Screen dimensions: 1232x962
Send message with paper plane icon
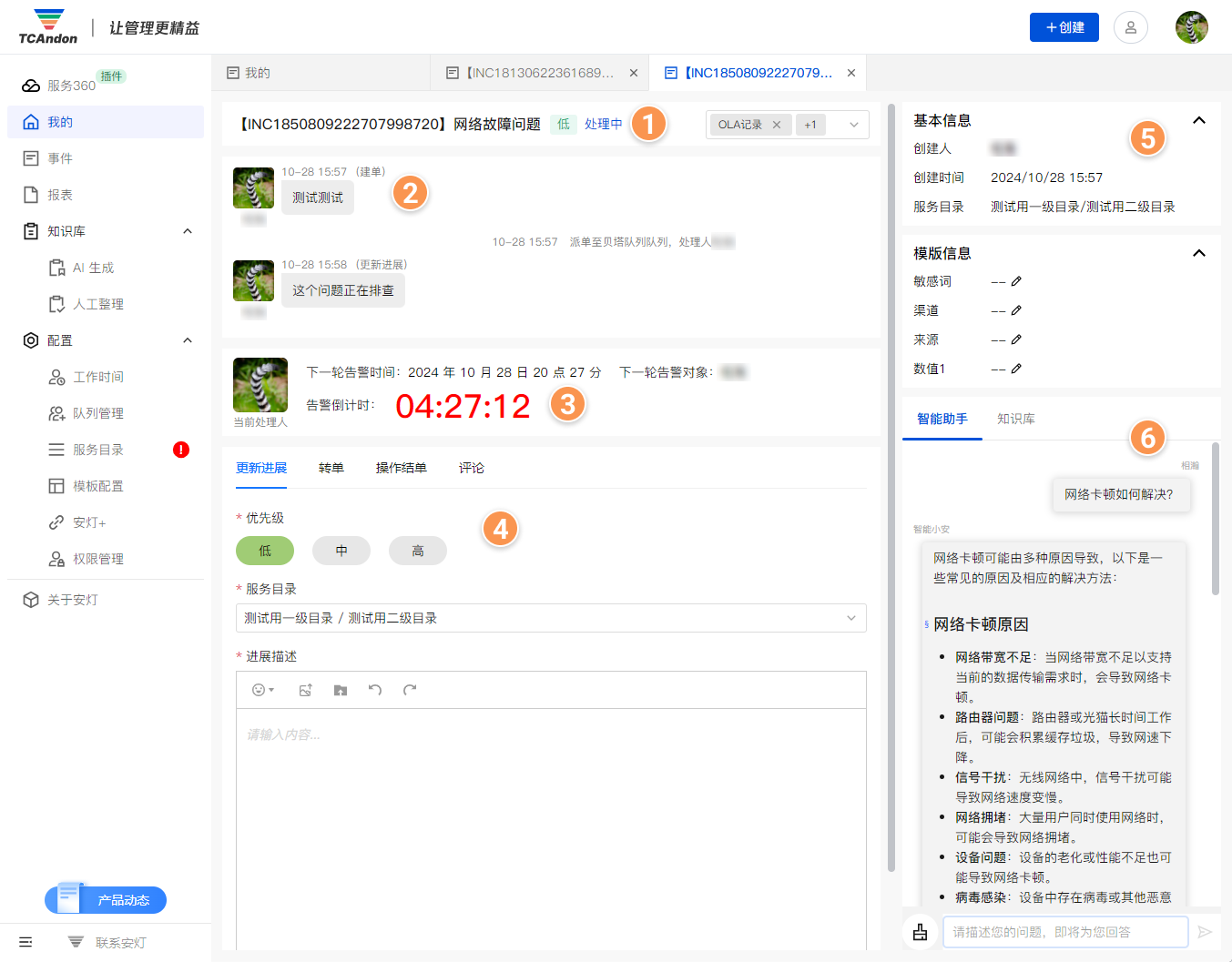tap(1205, 932)
